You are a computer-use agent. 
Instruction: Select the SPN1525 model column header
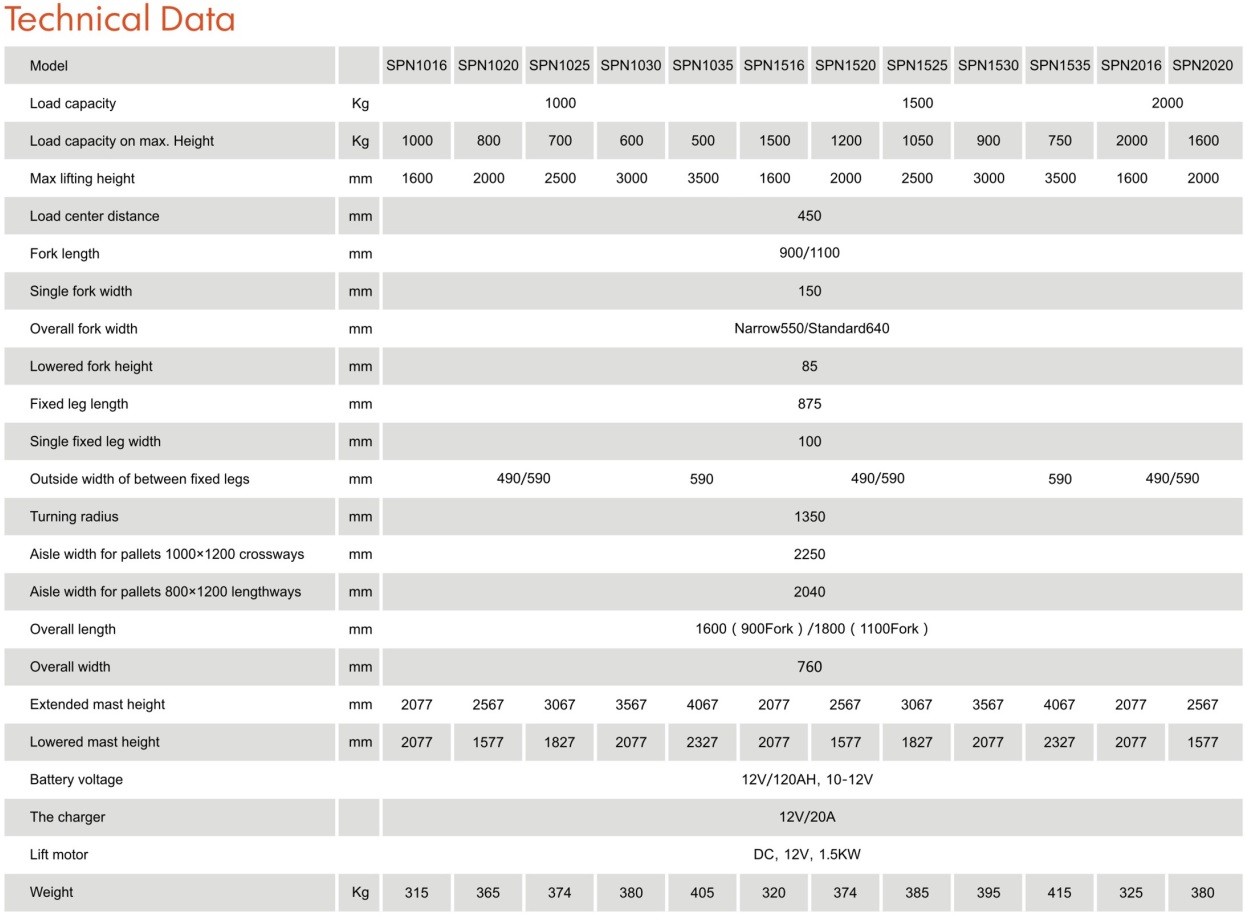917,66
